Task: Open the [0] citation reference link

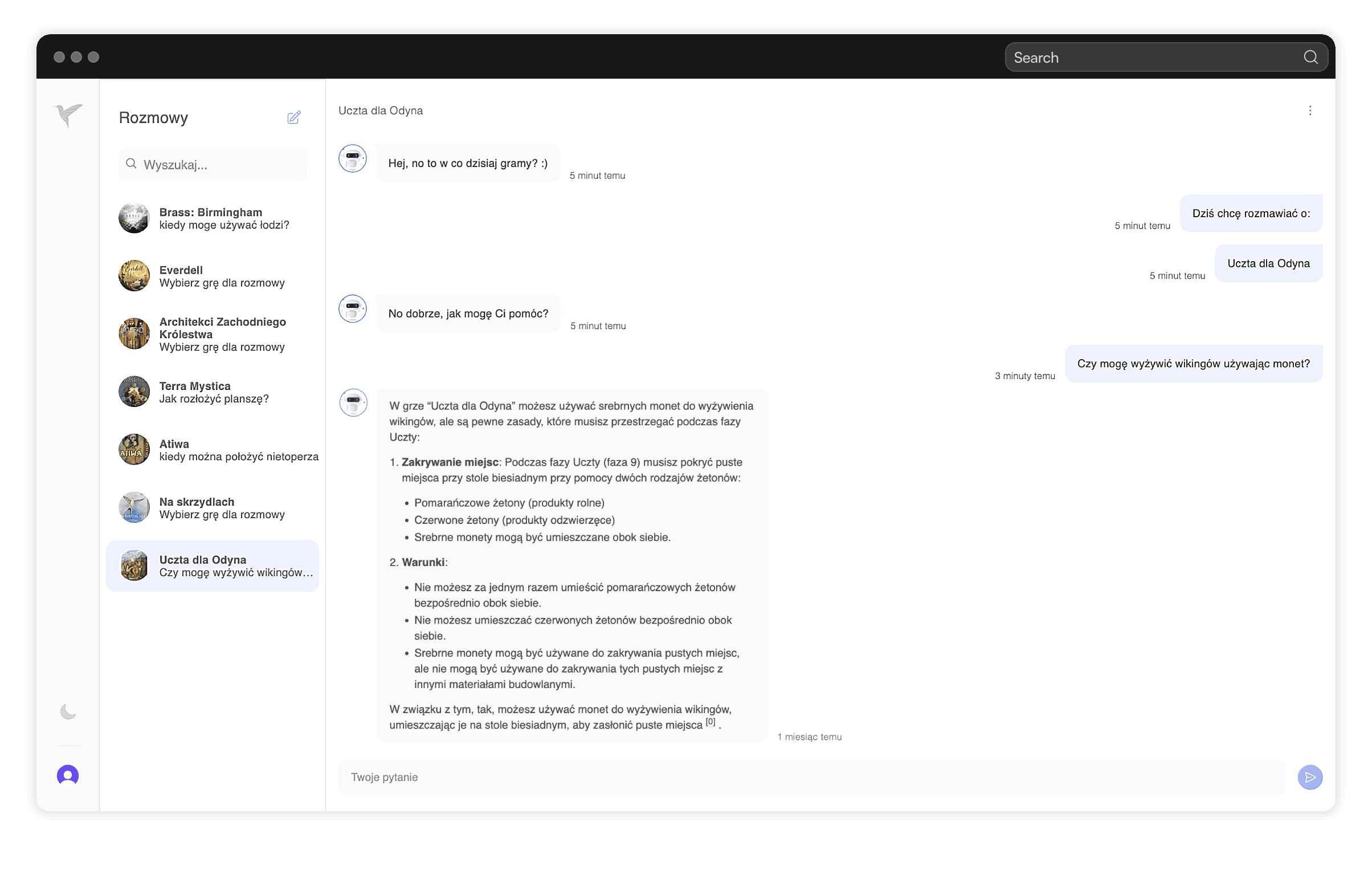Action: (x=710, y=722)
